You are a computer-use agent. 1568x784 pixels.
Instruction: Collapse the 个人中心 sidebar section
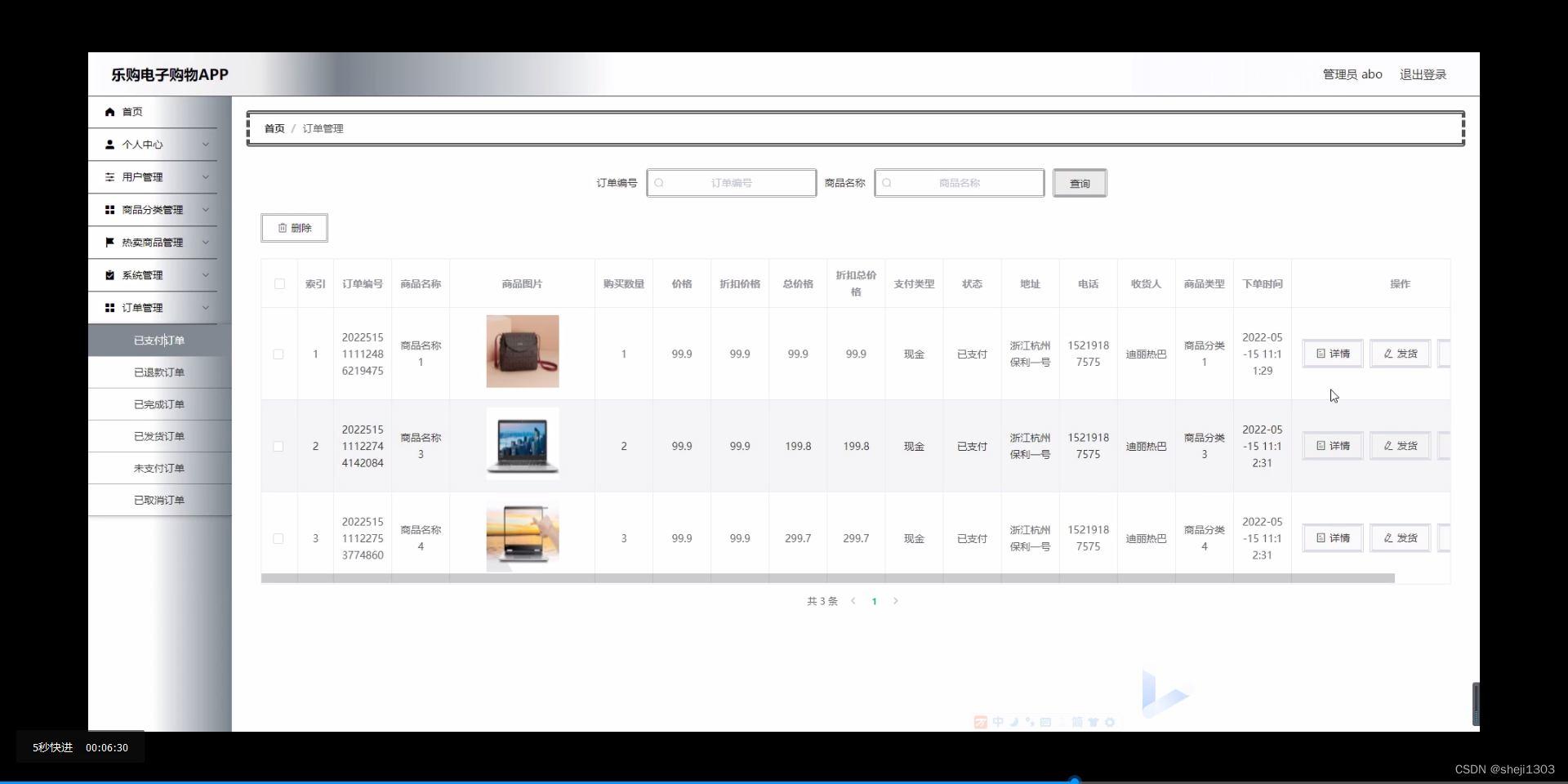click(x=205, y=144)
